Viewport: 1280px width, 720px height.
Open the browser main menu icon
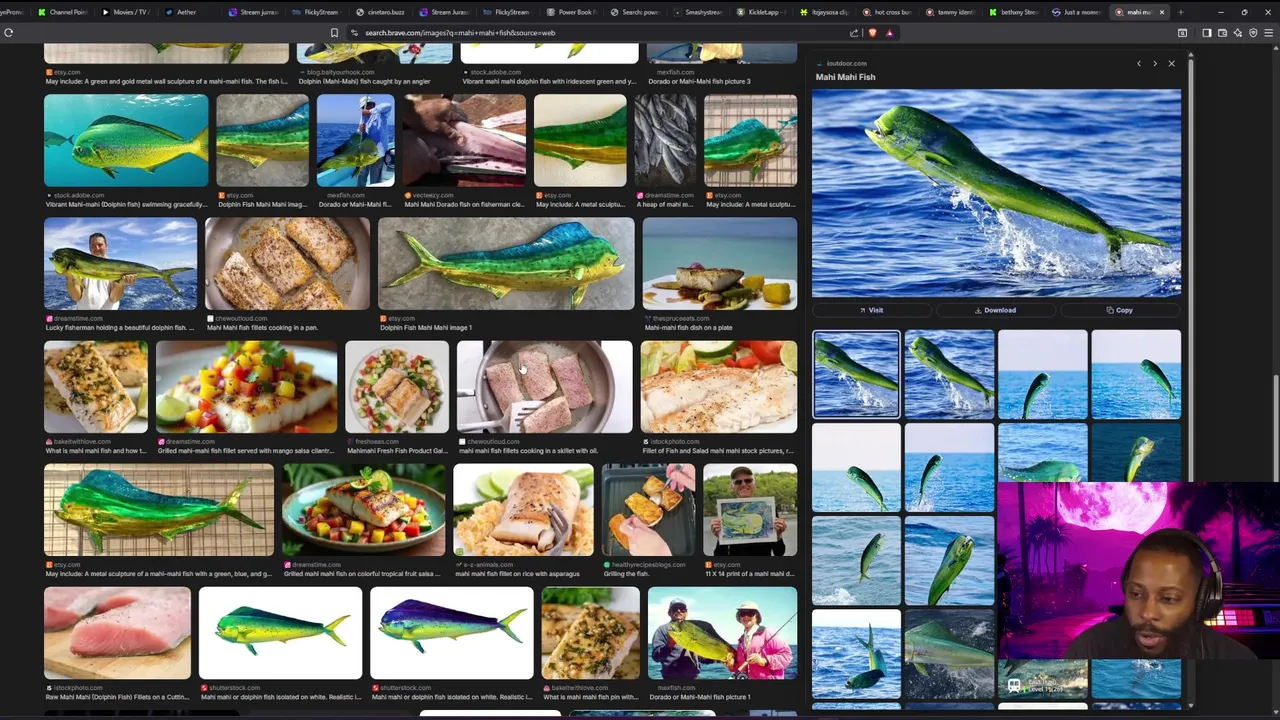pos(1270,32)
